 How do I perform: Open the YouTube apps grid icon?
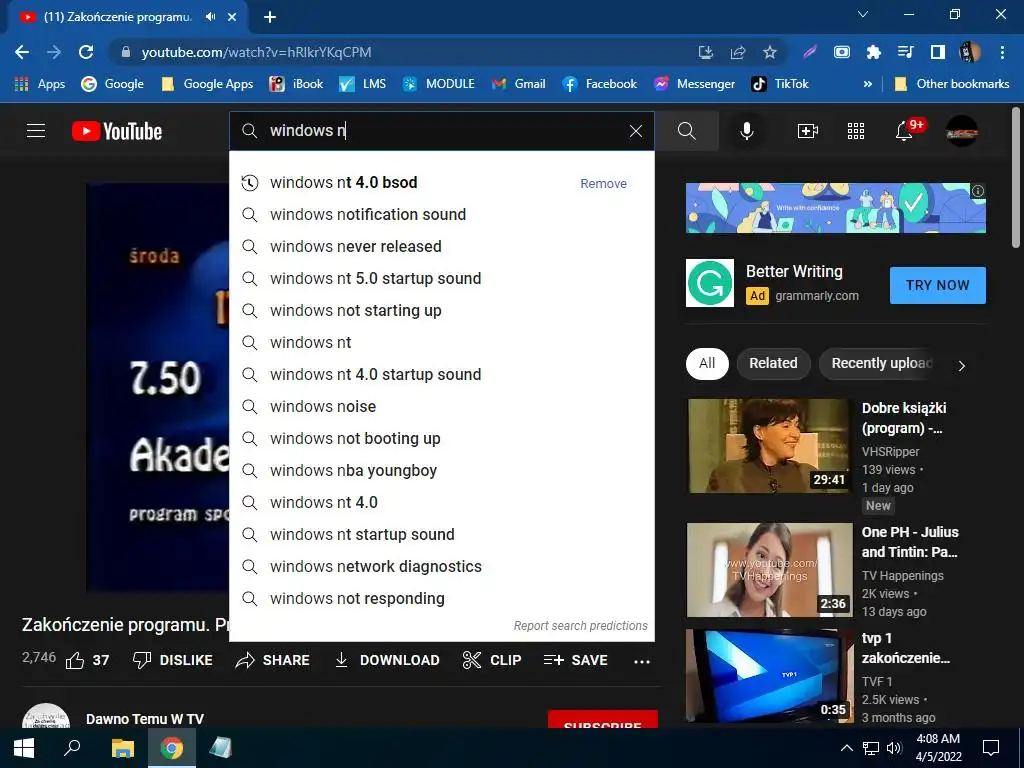856,131
